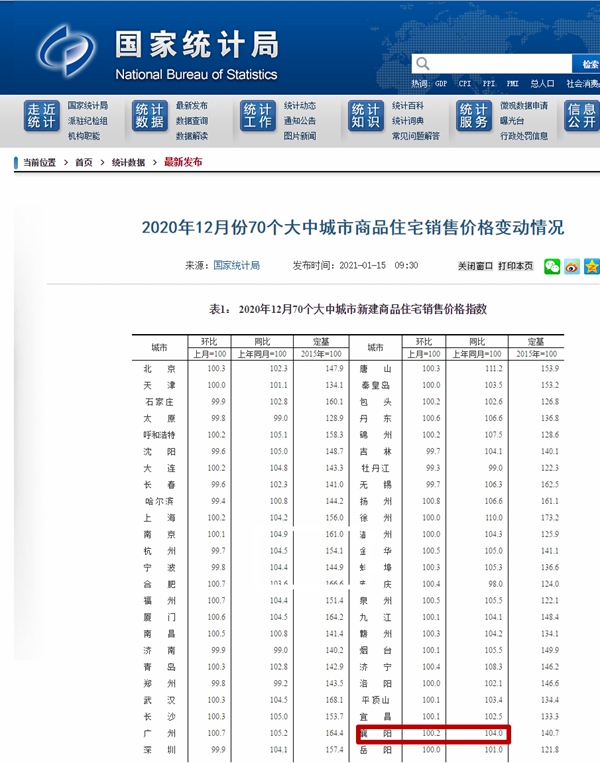
Task: Click the 国家统计局 source link
Action: tap(236, 266)
